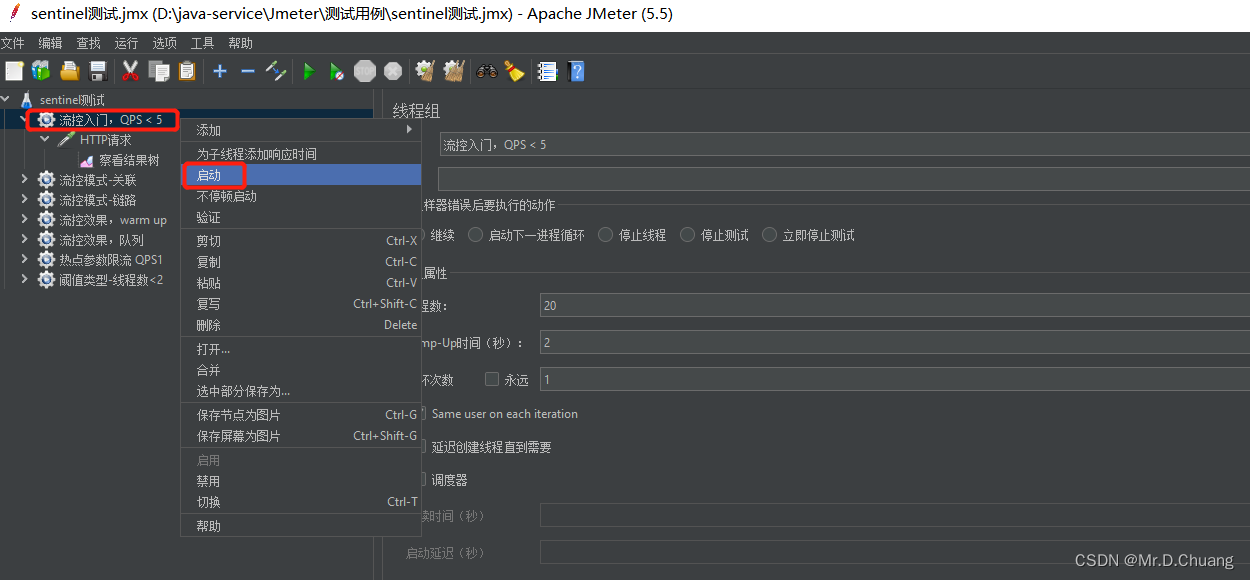This screenshot has height=580, width=1250.
Task: Expand 阈值类型-线程数<2 tree arrow
Action: tap(26, 280)
